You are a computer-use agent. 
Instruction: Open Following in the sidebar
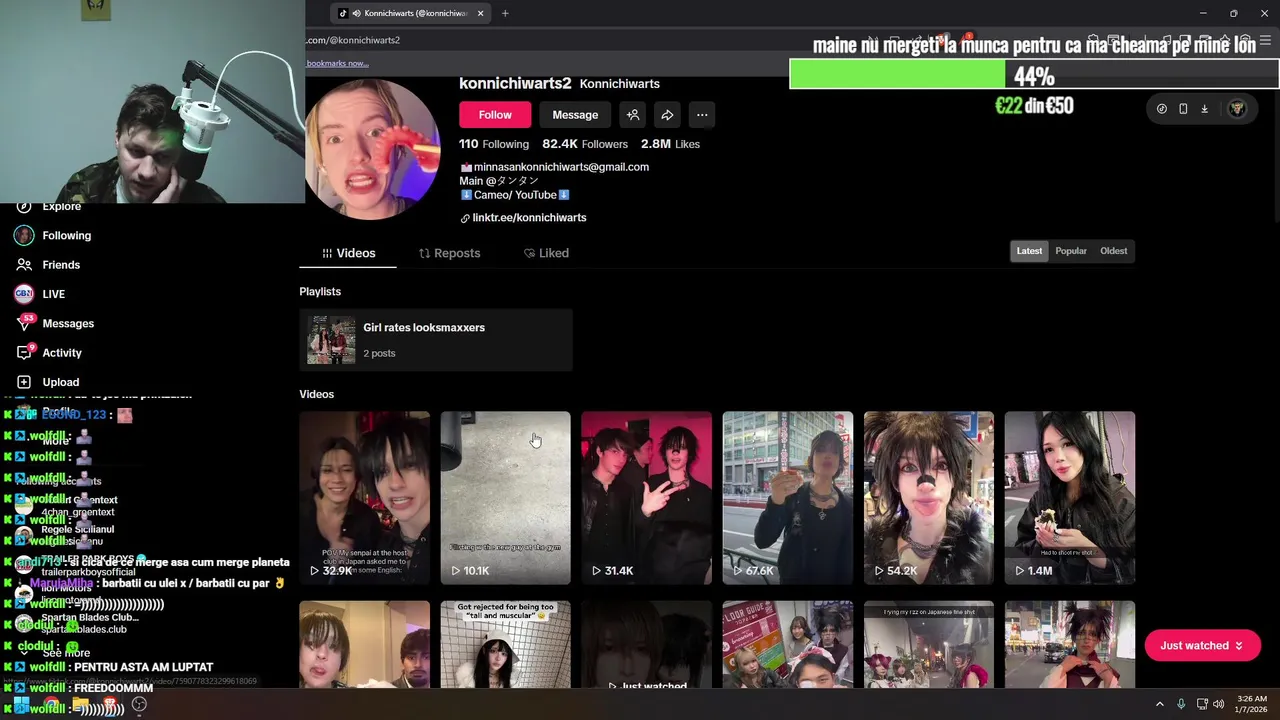[x=66, y=236]
